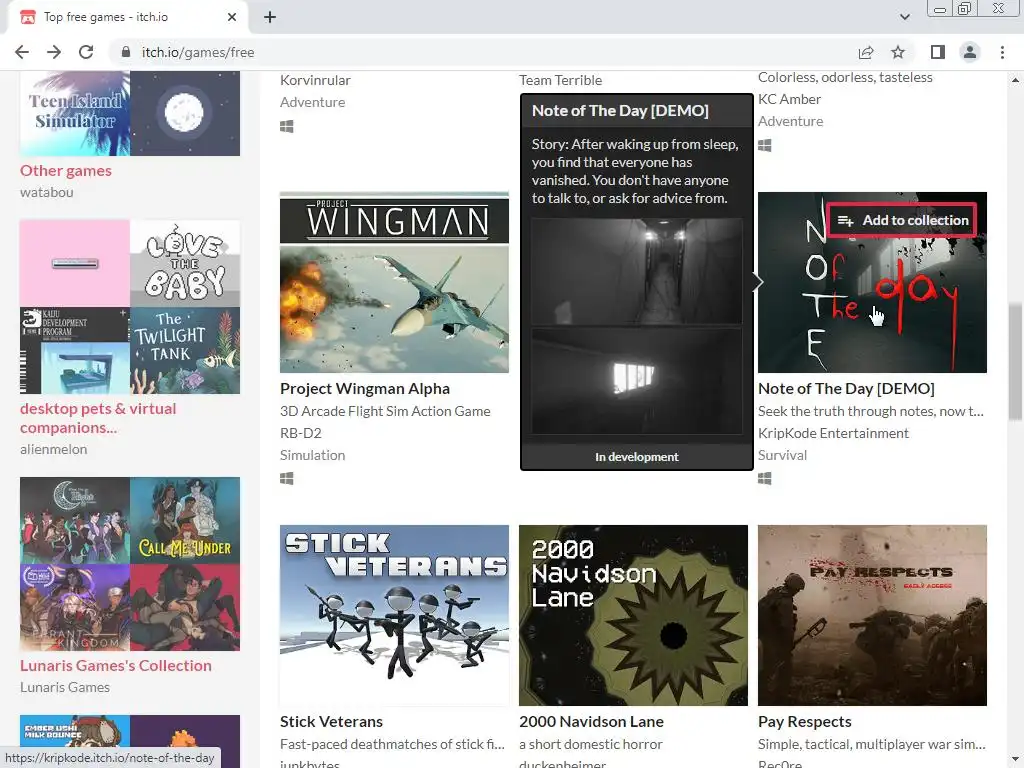Open Teen Island Simulator thumbnail
The width and height of the screenshot is (1024, 768).
pyautogui.click(x=74, y=114)
